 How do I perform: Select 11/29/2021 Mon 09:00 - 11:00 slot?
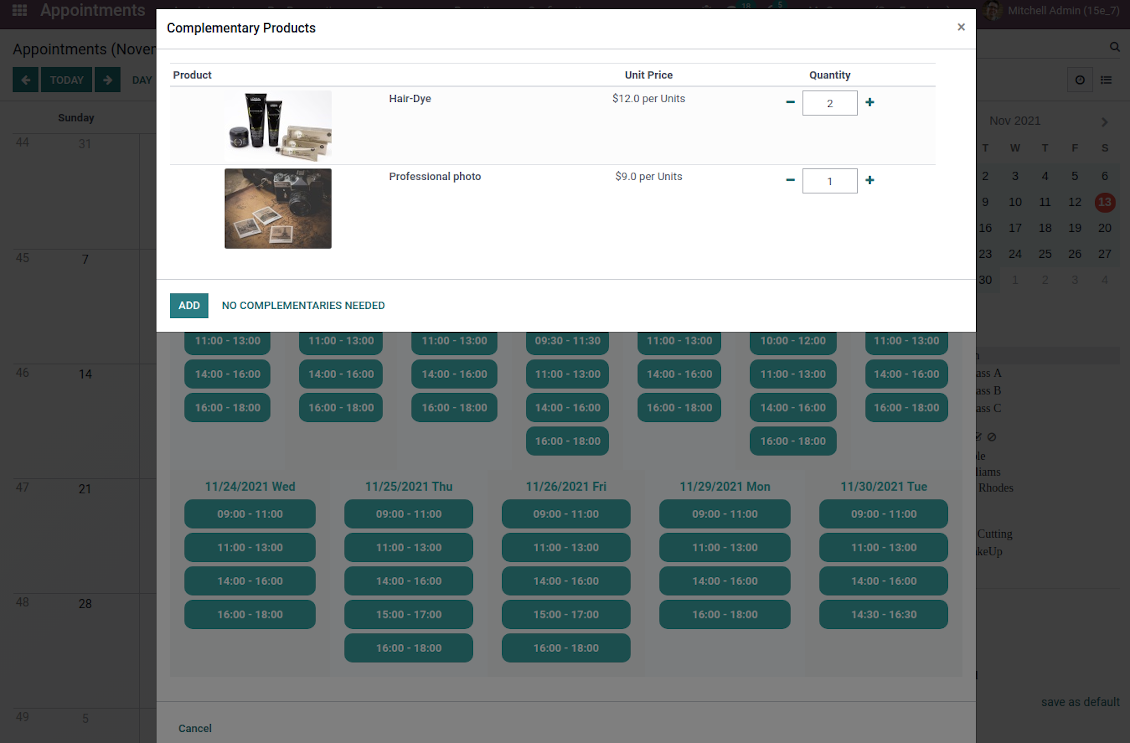[x=725, y=514]
